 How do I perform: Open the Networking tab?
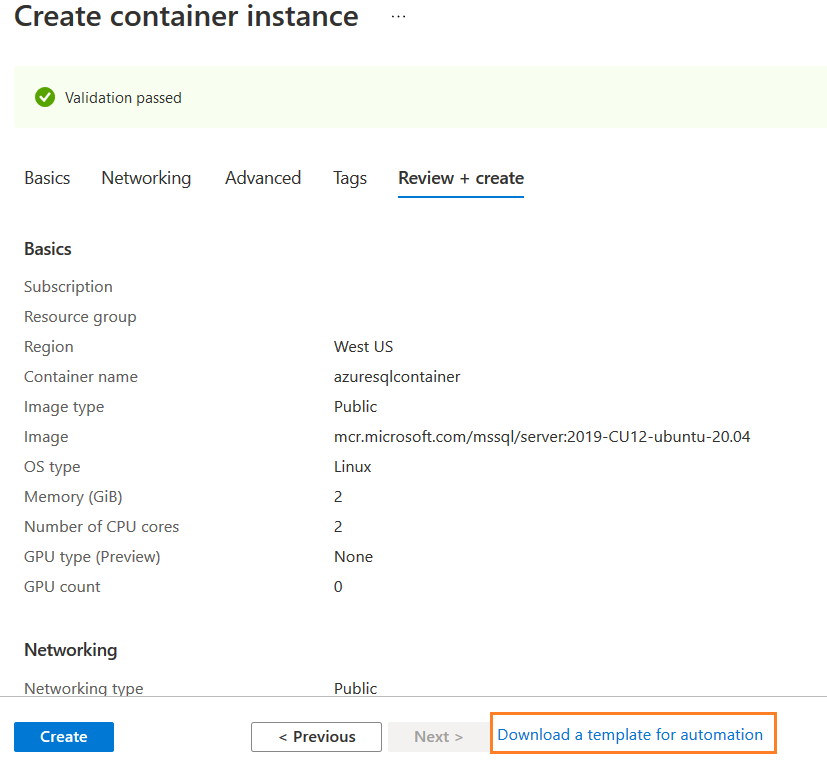146,178
